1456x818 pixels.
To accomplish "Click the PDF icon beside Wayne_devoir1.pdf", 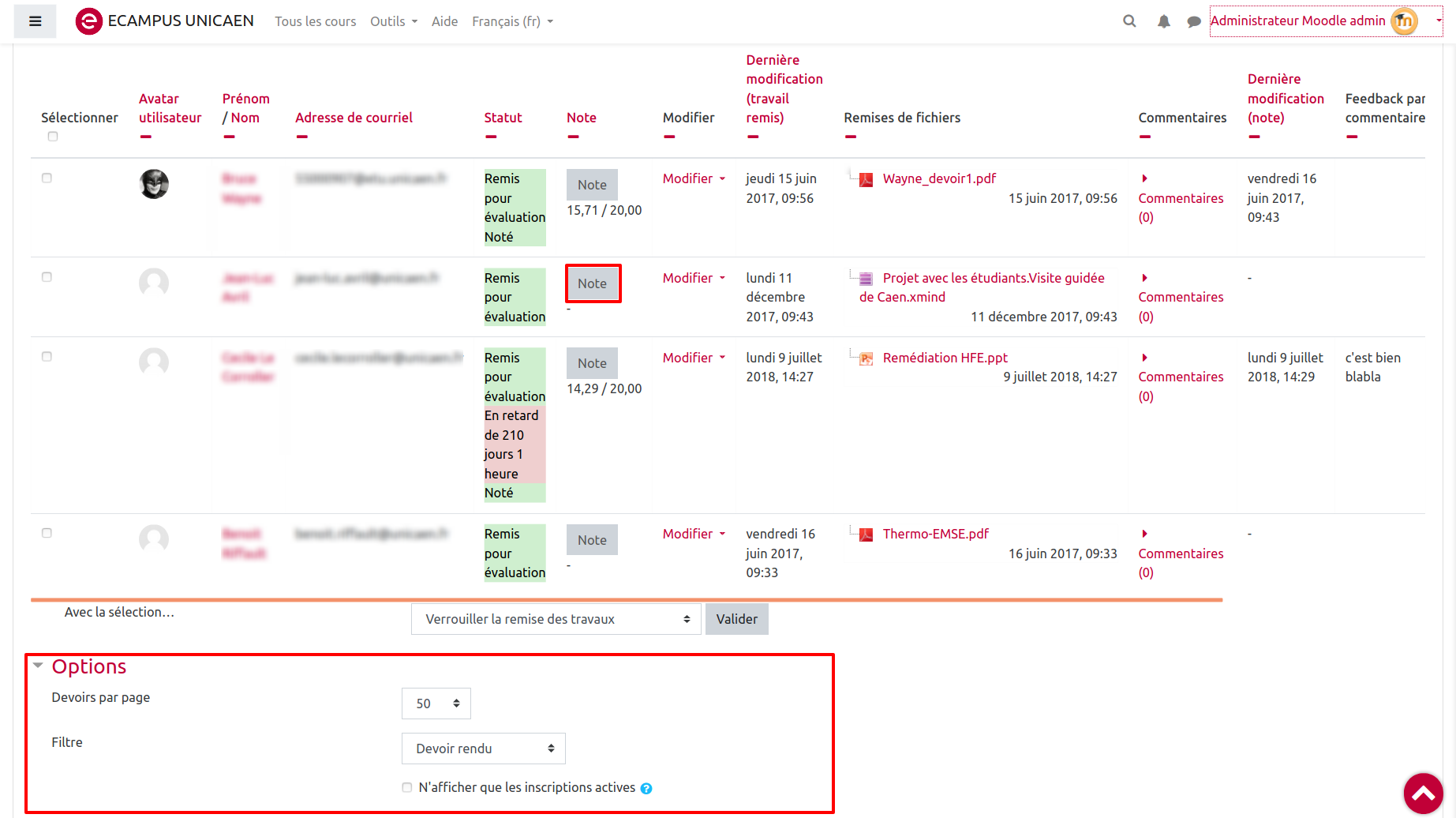I will pyautogui.click(x=866, y=179).
